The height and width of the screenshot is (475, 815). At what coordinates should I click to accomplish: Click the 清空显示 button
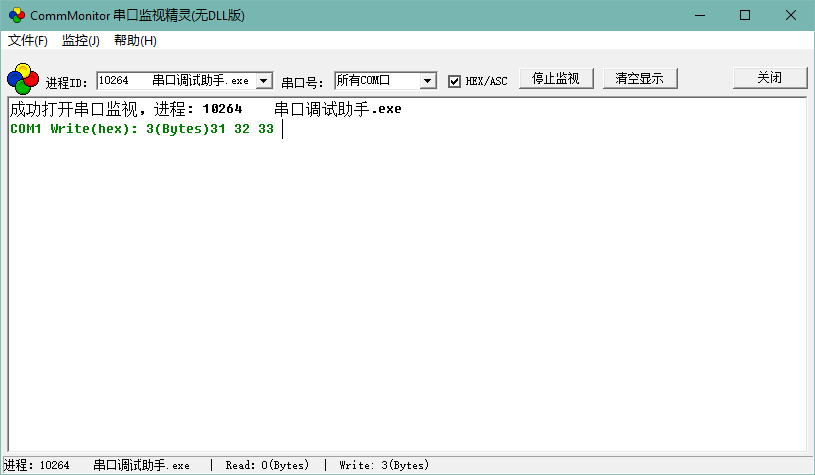point(640,78)
